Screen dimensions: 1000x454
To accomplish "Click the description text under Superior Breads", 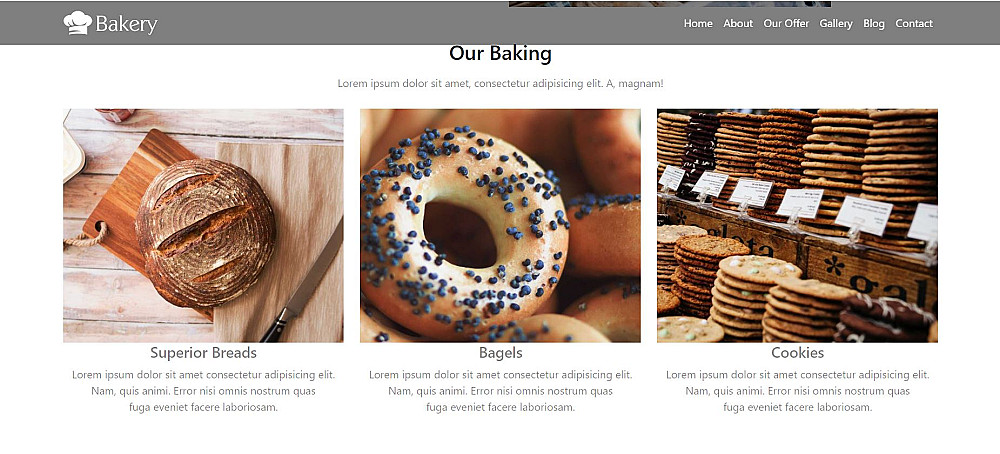I will (203, 391).
